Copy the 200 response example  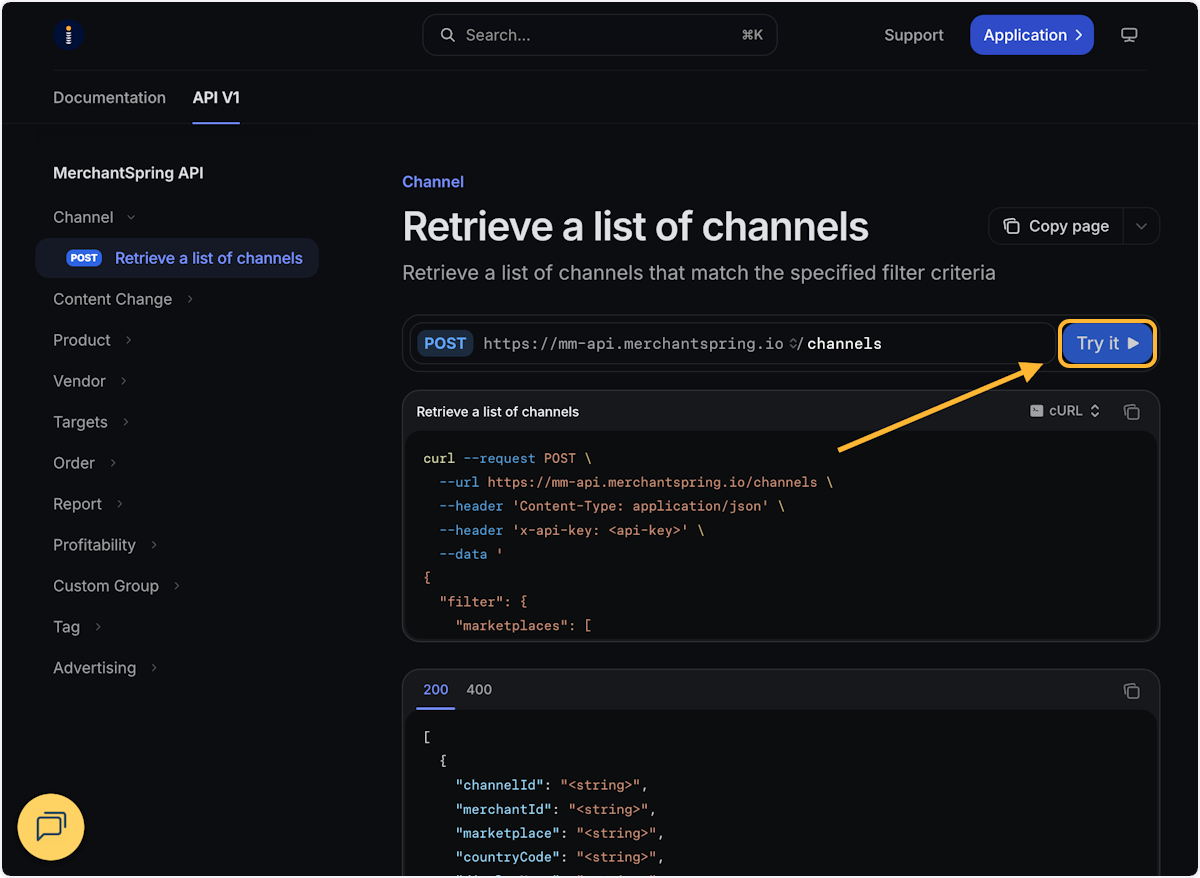1131,690
